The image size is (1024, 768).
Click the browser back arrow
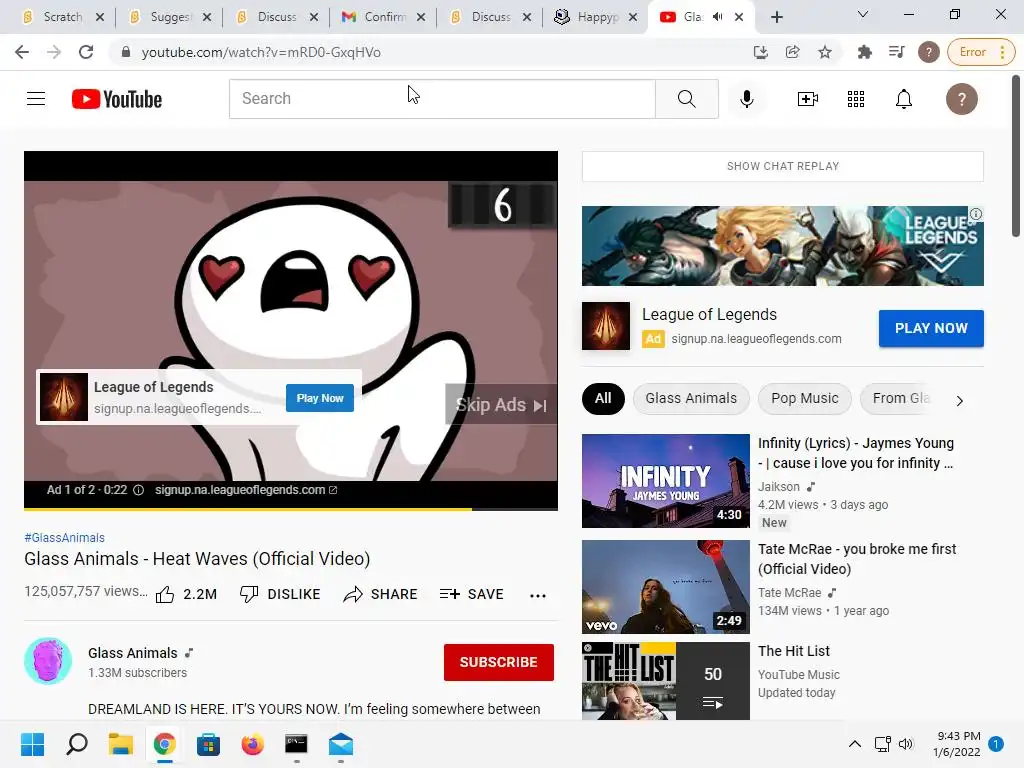[x=22, y=52]
